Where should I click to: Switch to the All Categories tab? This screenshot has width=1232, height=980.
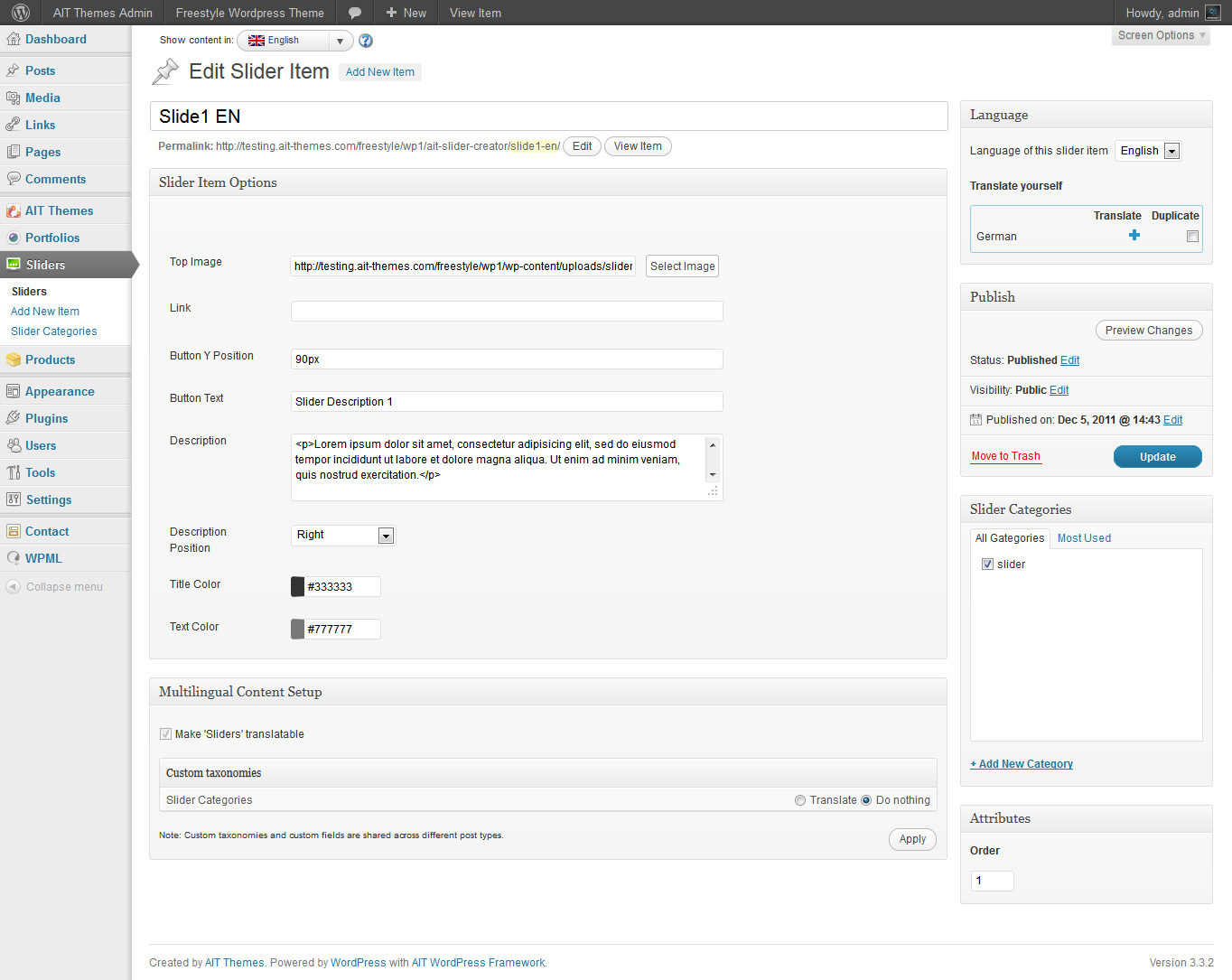[x=1010, y=538]
